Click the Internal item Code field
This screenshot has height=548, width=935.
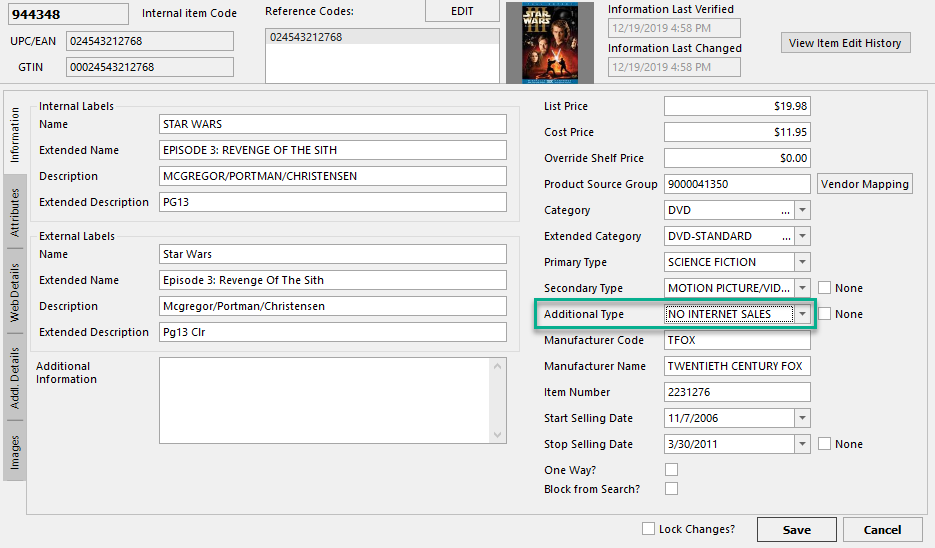pyautogui.click(x=68, y=14)
